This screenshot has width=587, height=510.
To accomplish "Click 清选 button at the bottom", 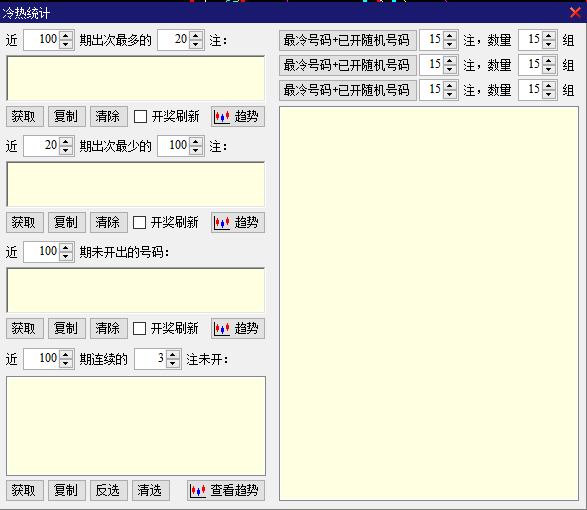I will (x=150, y=490).
